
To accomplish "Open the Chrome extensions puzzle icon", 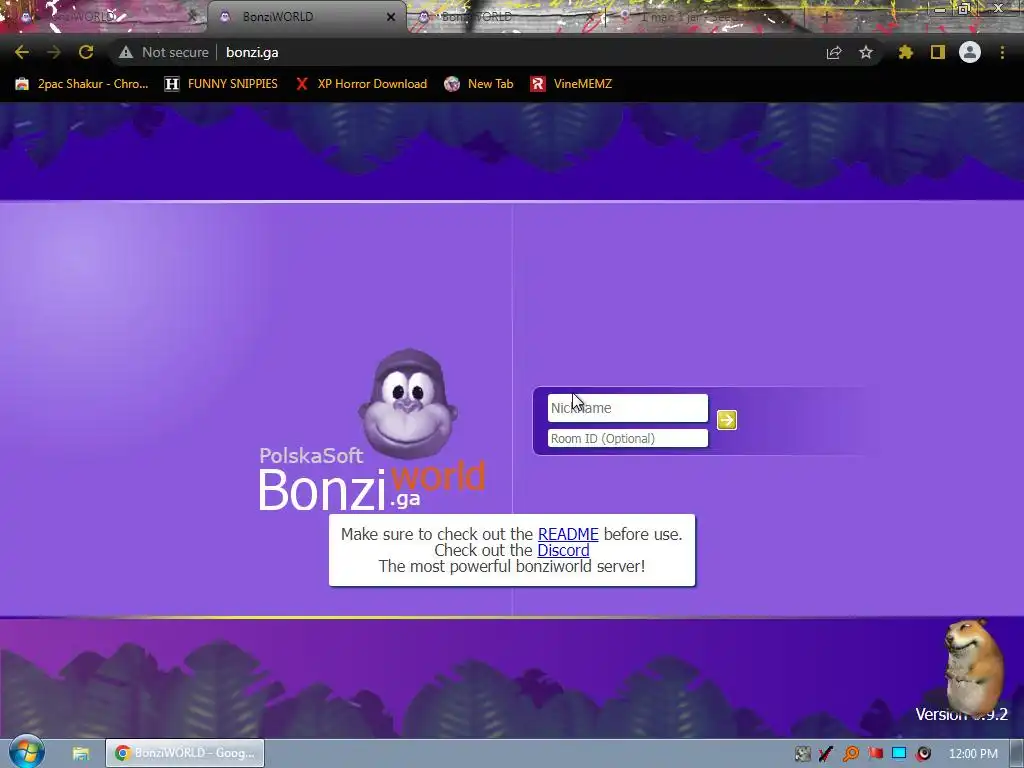I will point(905,52).
